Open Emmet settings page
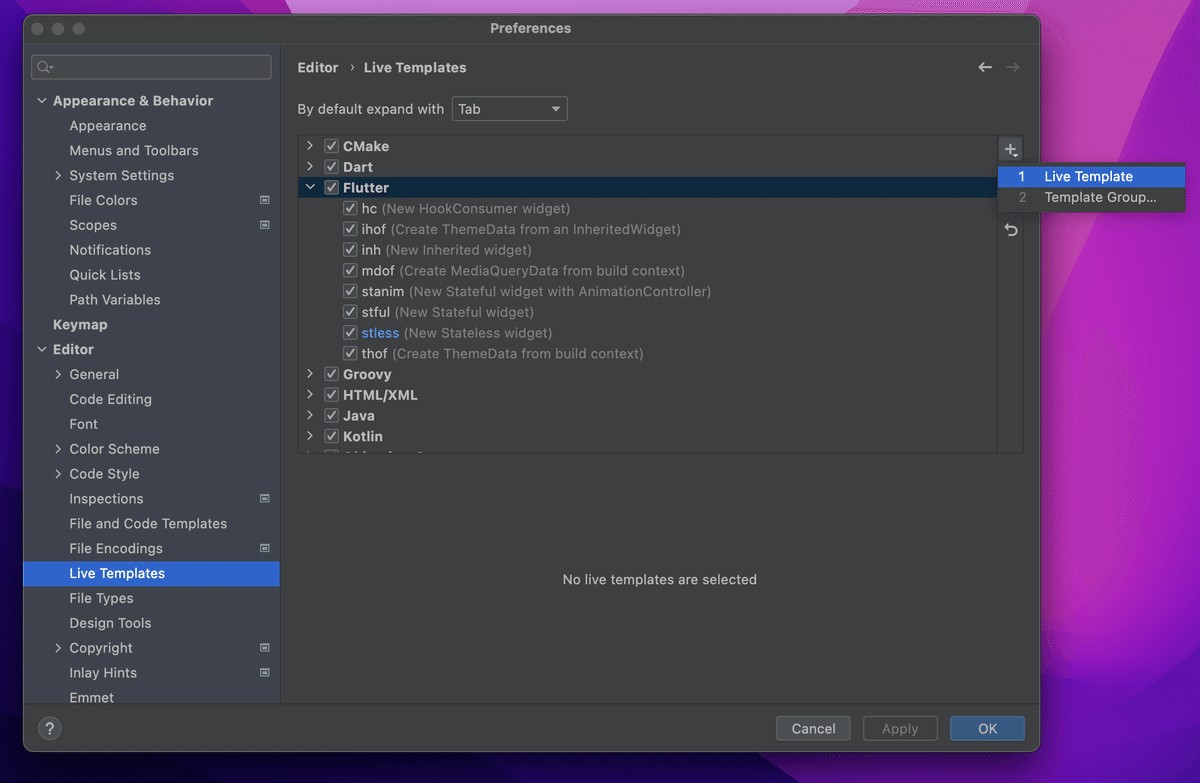The image size is (1200, 783). tap(92, 697)
